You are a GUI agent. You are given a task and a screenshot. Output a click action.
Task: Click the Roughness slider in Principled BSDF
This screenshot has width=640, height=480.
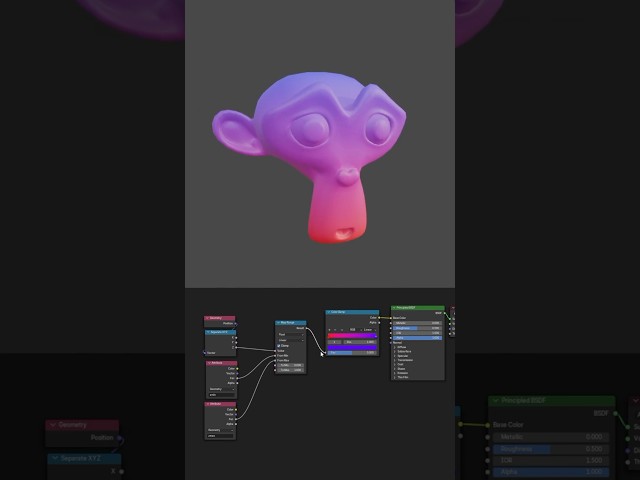click(x=418, y=328)
